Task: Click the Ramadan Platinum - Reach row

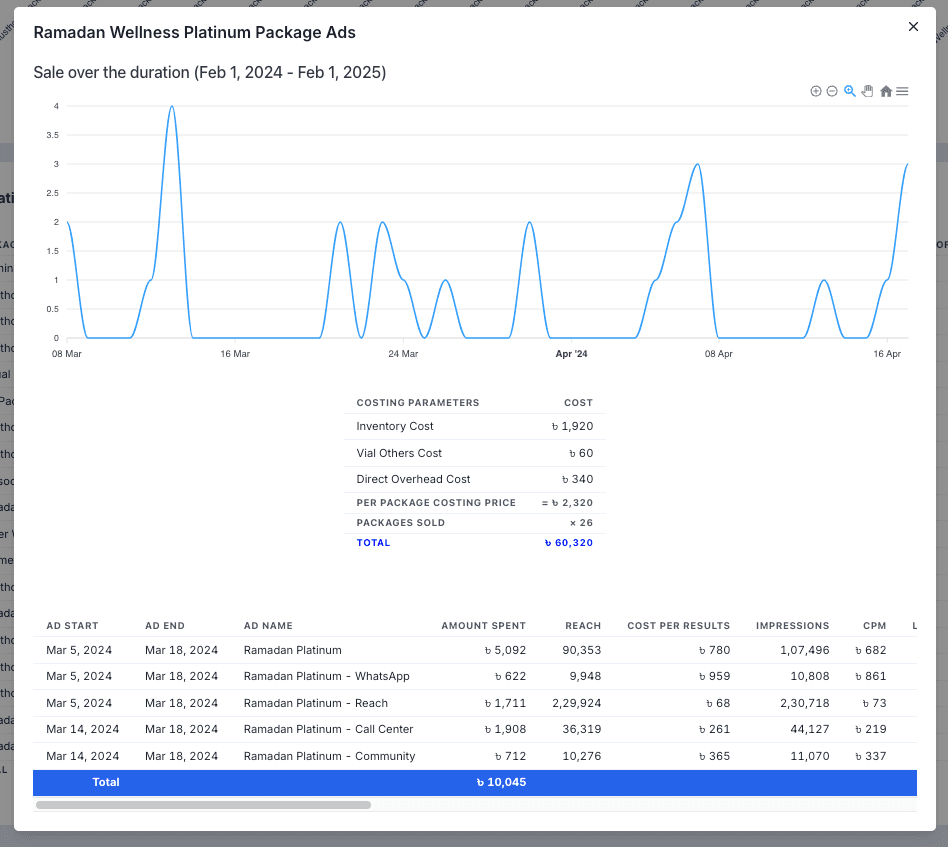Action: coord(315,704)
